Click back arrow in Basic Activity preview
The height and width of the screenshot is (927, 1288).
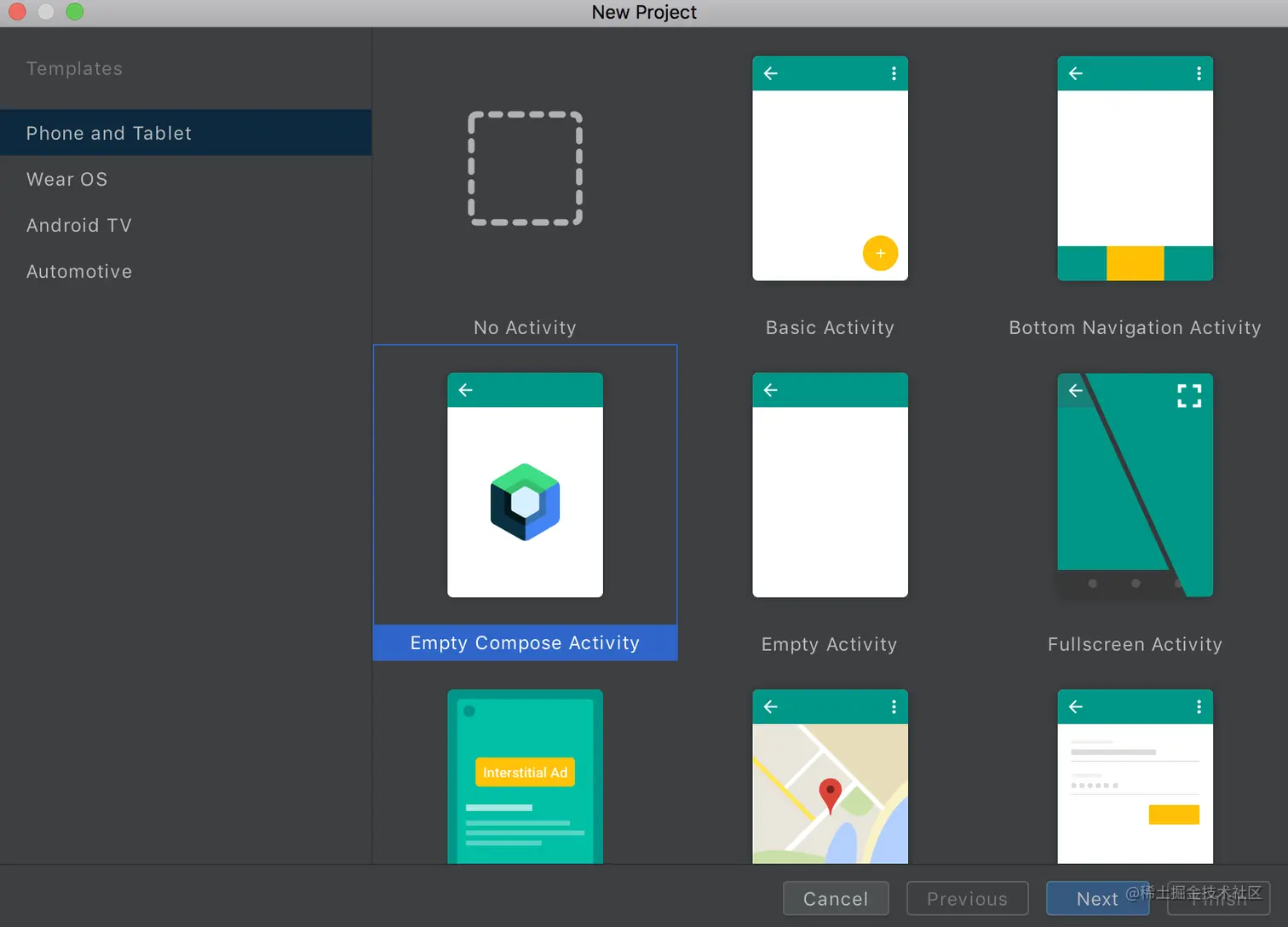(x=771, y=73)
